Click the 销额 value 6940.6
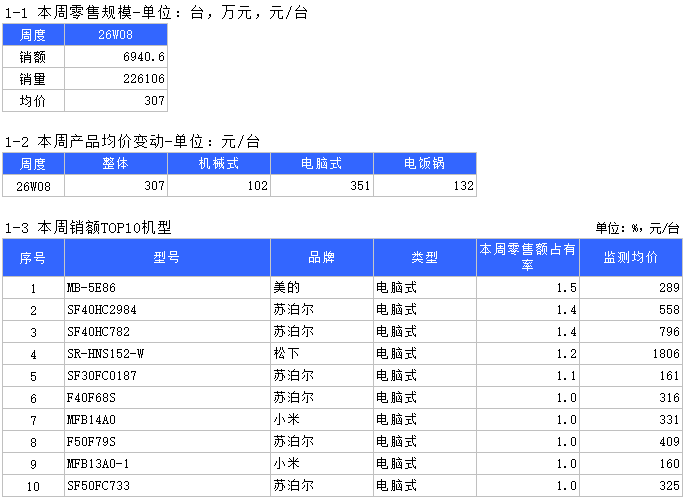 click(x=116, y=57)
